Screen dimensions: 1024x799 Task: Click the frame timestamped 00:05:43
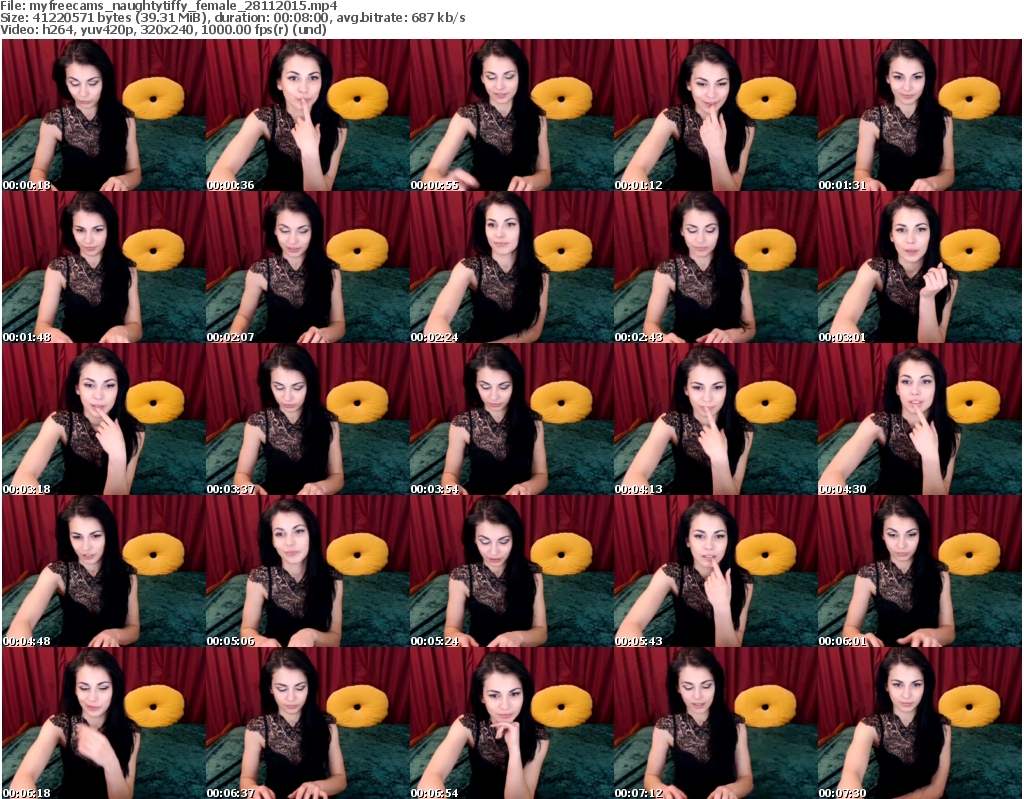tap(715, 571)
